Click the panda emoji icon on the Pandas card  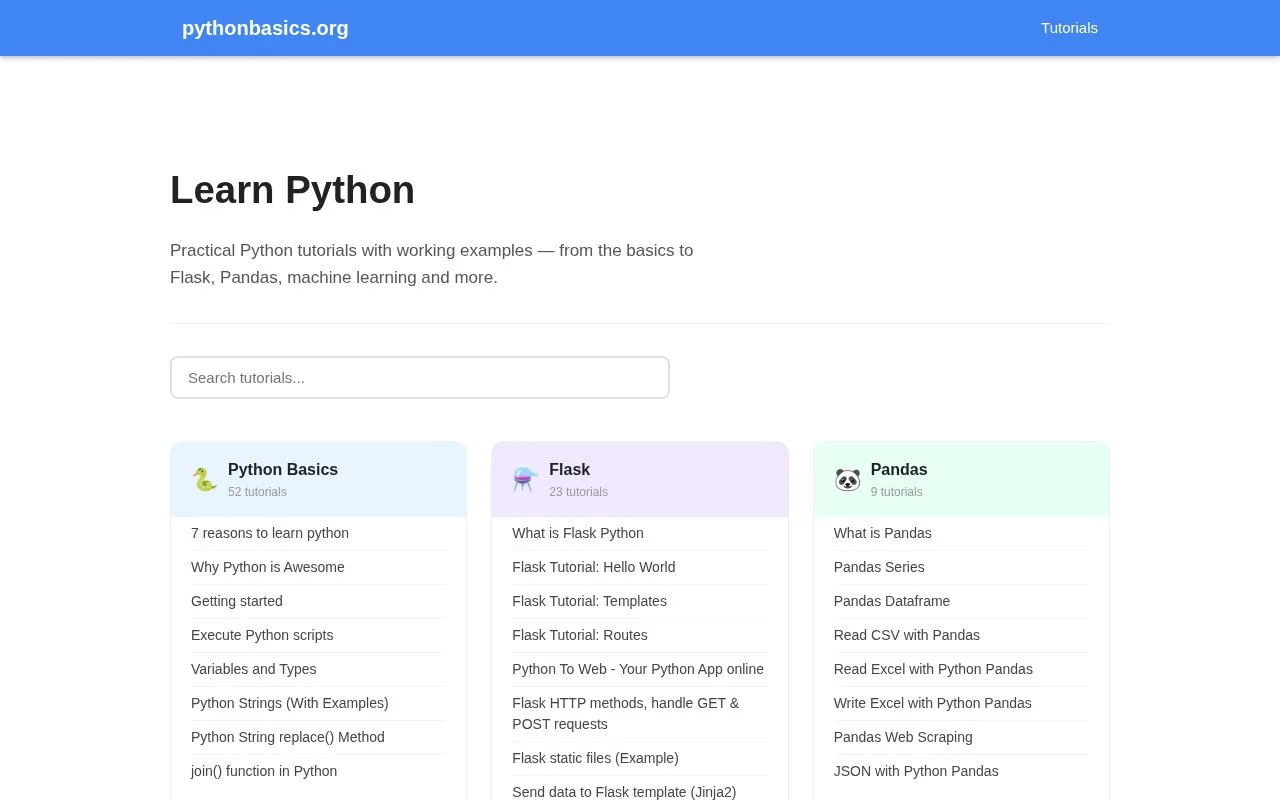pos(847,480)
